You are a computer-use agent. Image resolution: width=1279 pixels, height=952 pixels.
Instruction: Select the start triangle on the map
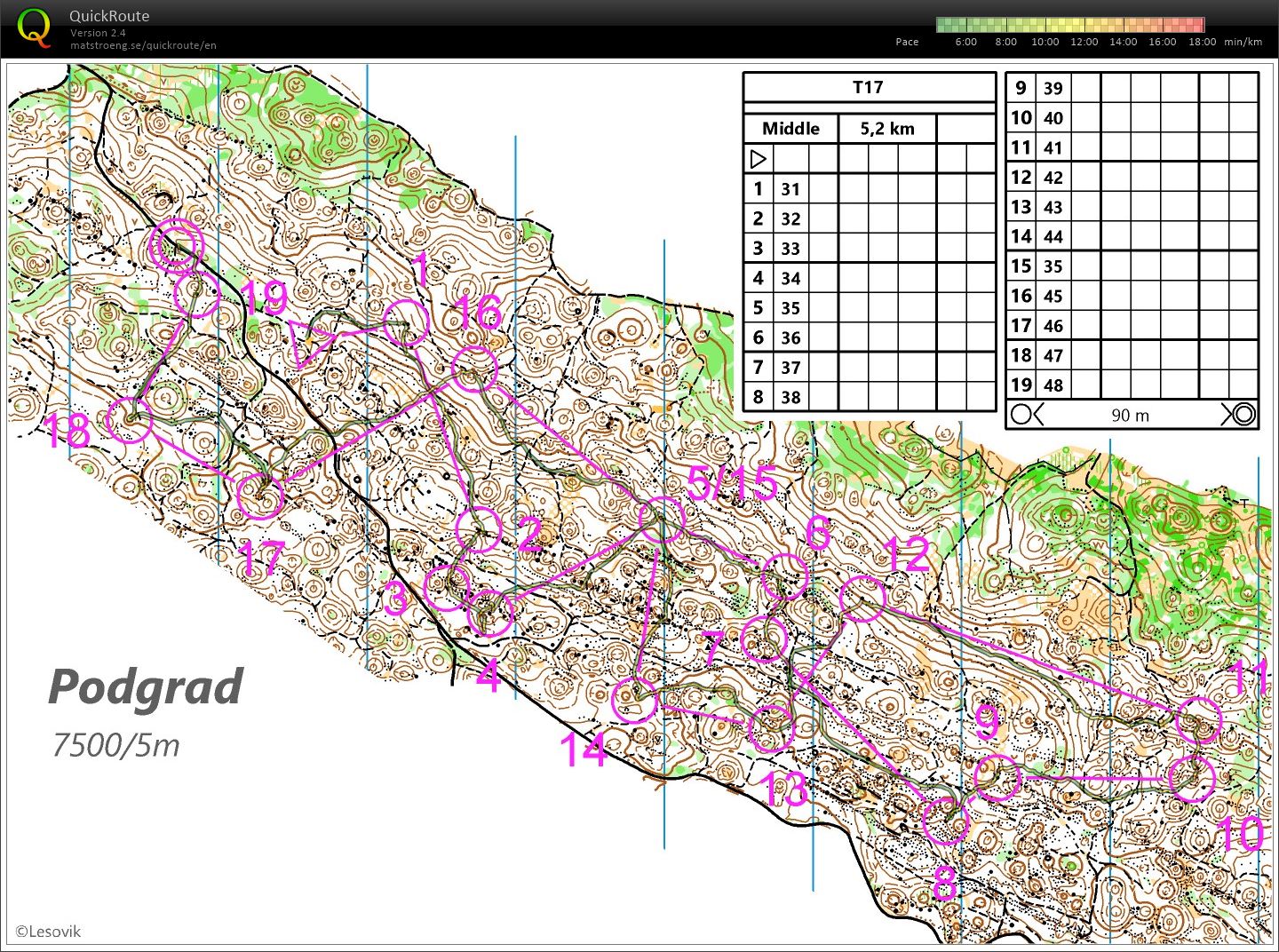tap(308, 343)
